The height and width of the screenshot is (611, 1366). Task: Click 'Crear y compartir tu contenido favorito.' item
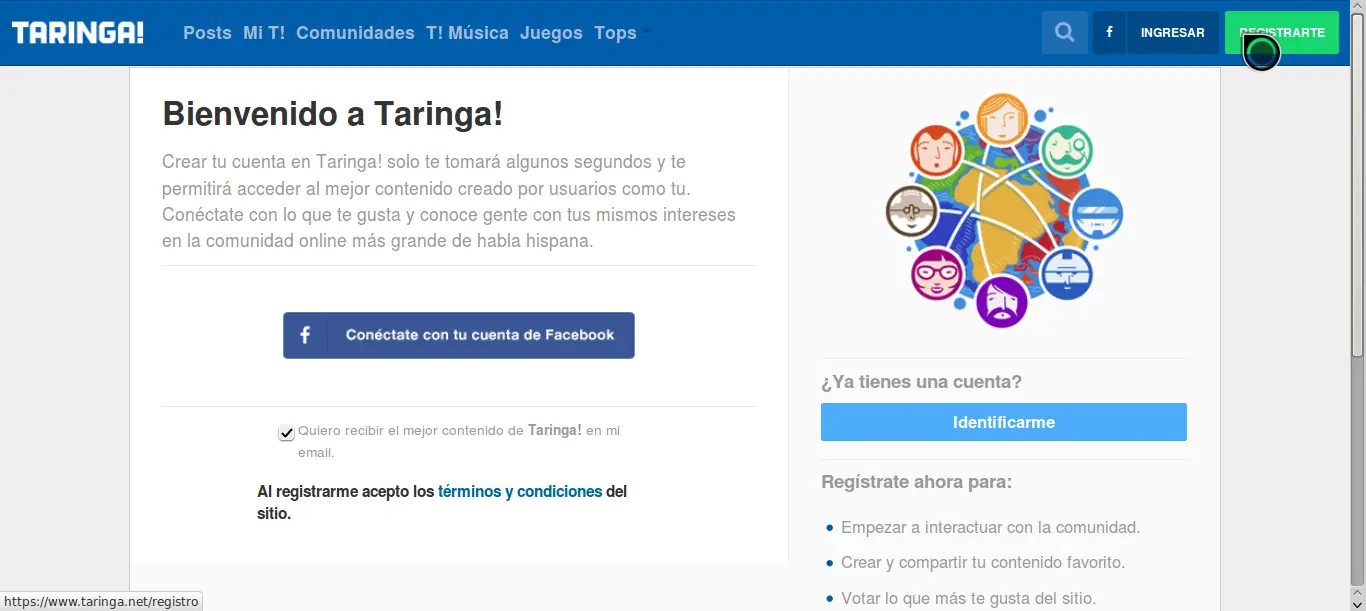pyautogui.click(x=983, y=562)
